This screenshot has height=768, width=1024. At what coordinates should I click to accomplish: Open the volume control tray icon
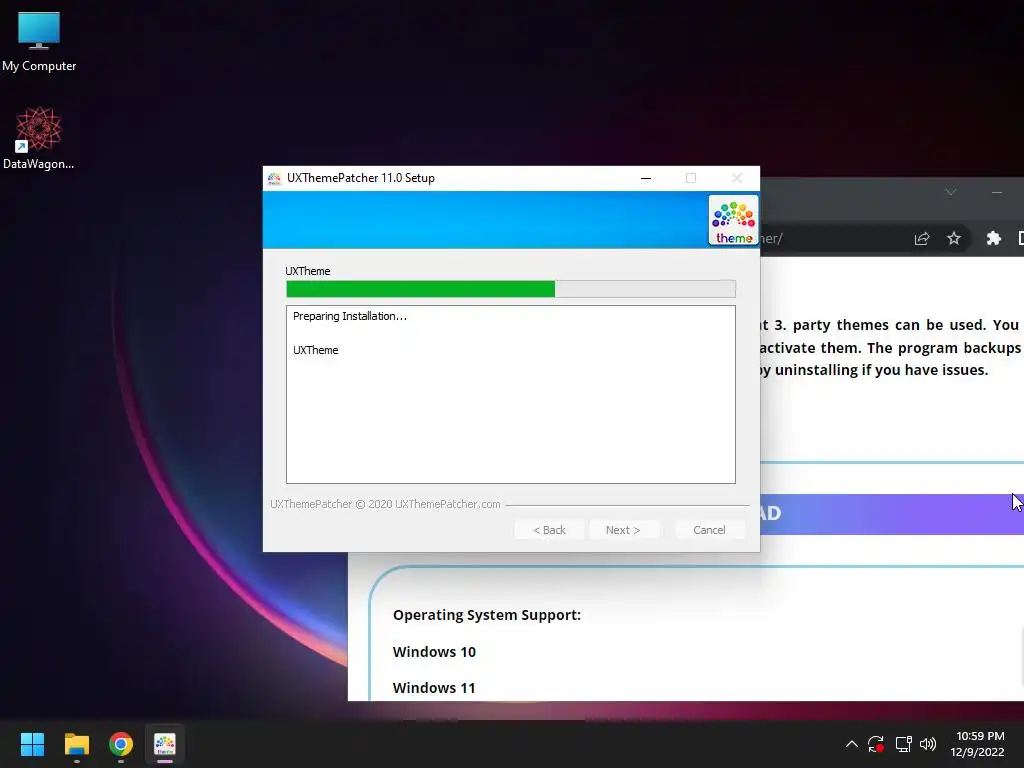point(927,744)
